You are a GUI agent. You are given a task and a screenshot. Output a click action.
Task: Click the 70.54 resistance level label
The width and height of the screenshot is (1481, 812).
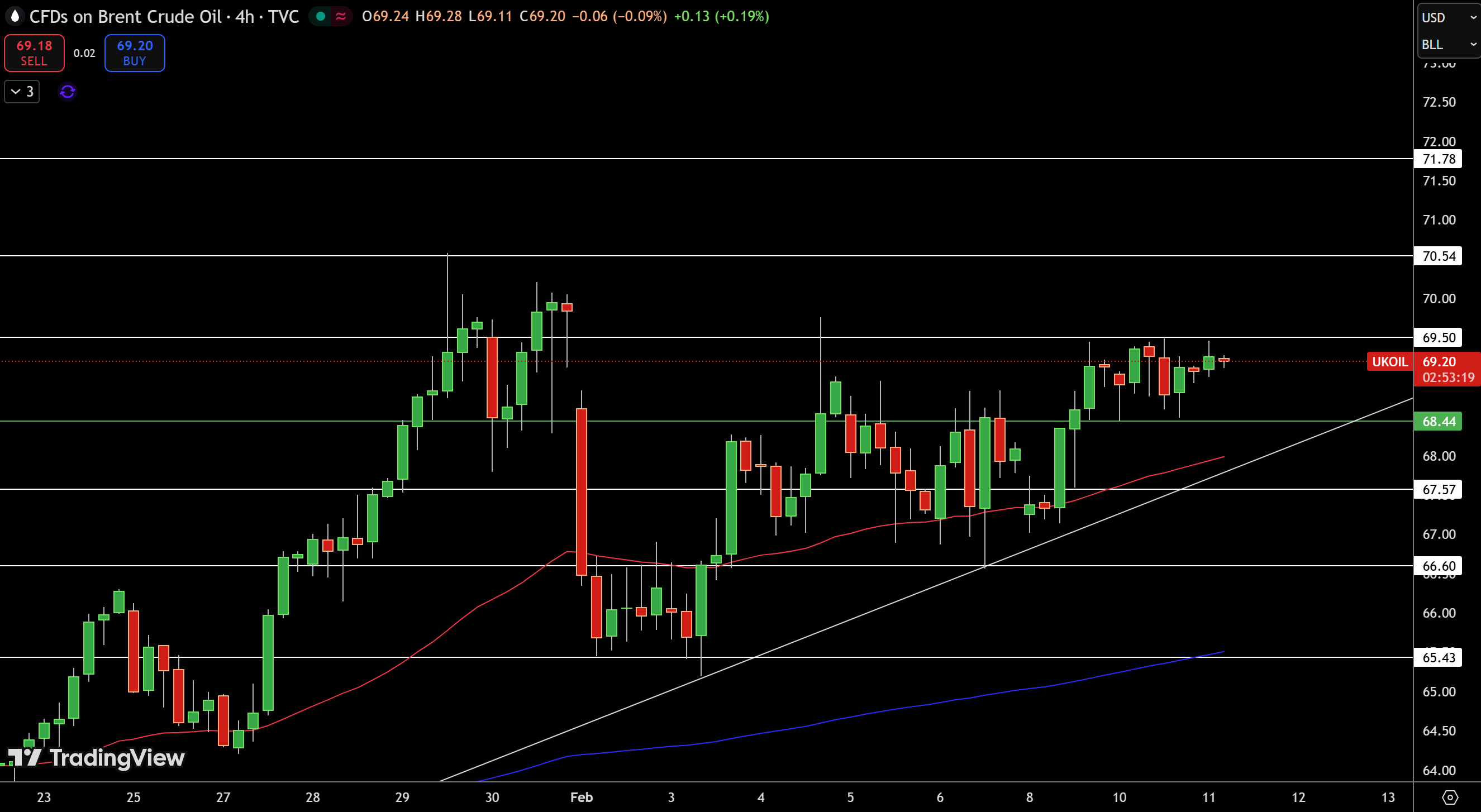pos(1438,256)
